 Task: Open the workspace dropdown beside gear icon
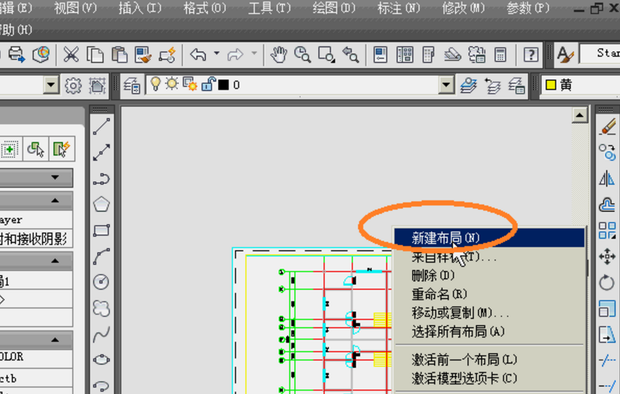[x=51, y=85]
